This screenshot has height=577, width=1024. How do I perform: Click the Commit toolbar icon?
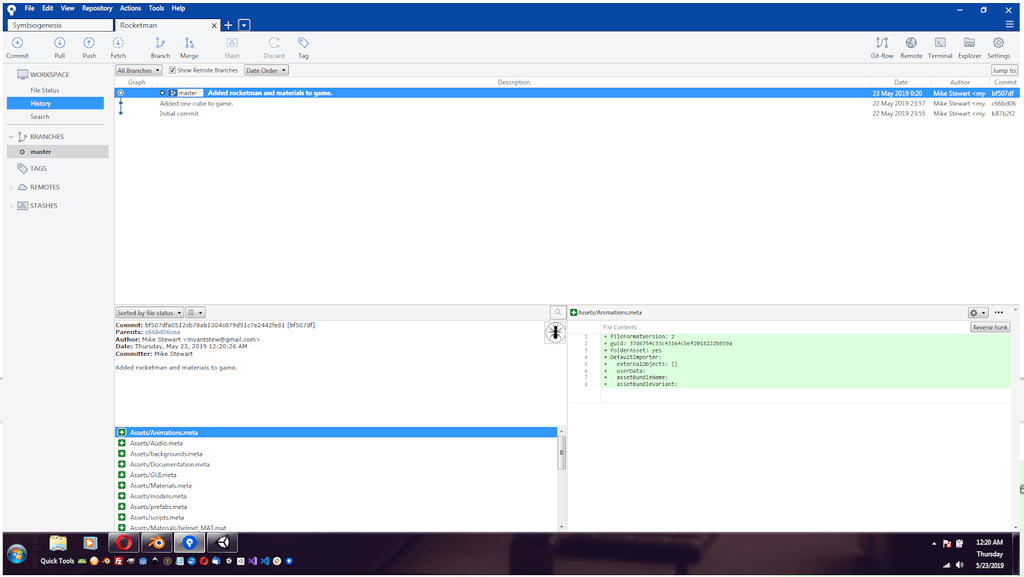pos(17,46)
